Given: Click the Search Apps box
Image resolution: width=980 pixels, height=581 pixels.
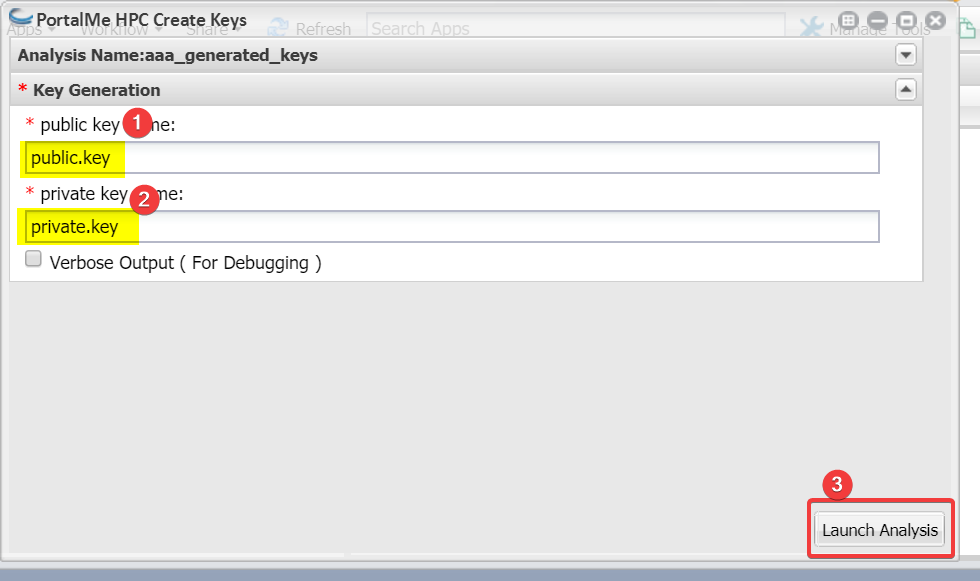Looking at the screenshot, I should (576, 29).
